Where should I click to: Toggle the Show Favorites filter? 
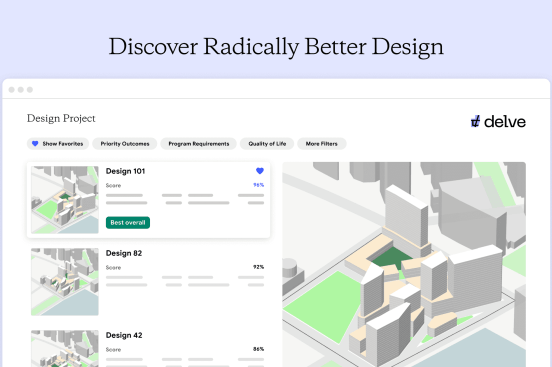(58, 144)
